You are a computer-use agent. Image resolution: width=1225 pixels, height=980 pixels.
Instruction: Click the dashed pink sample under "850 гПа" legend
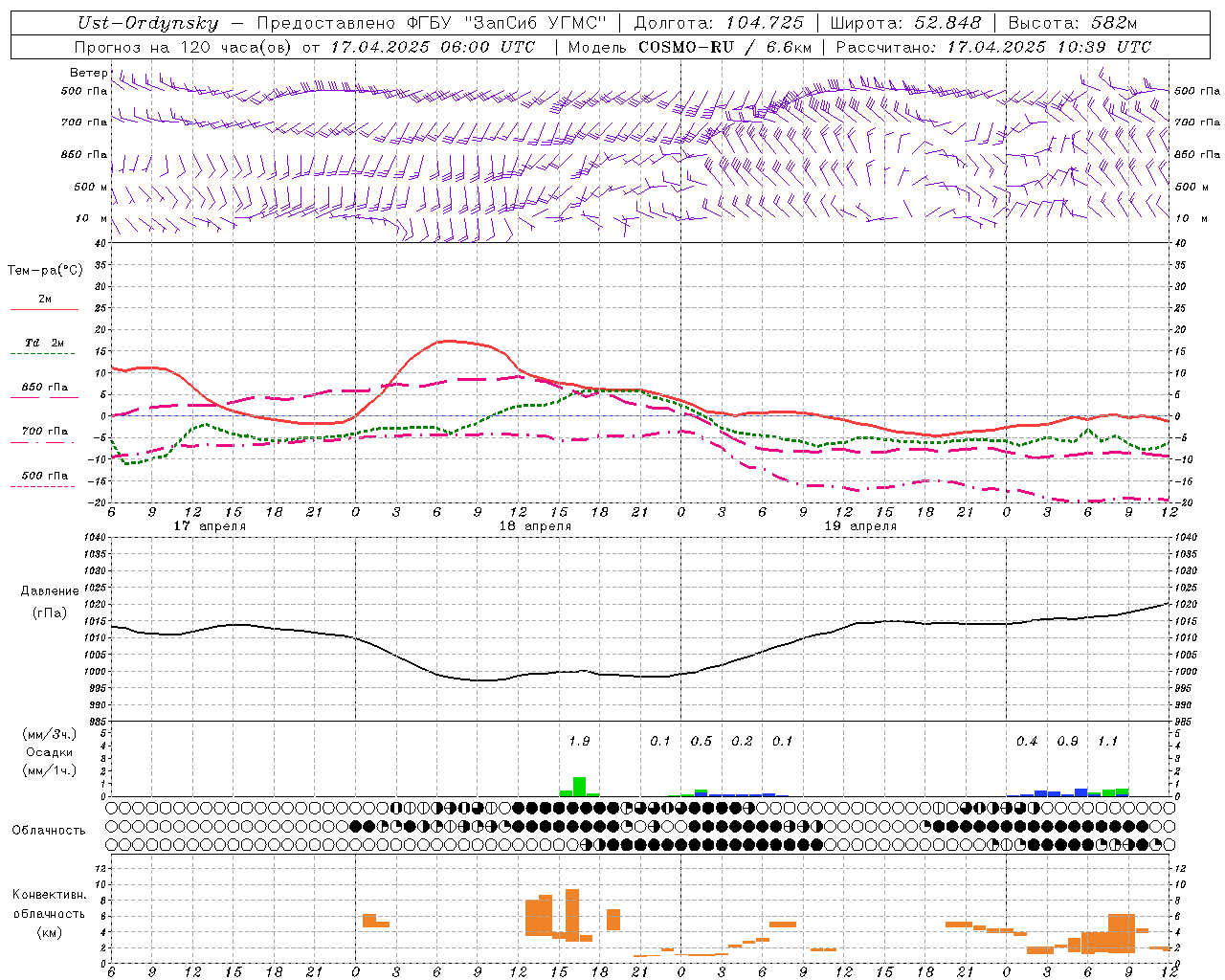[x=44, y=398]
